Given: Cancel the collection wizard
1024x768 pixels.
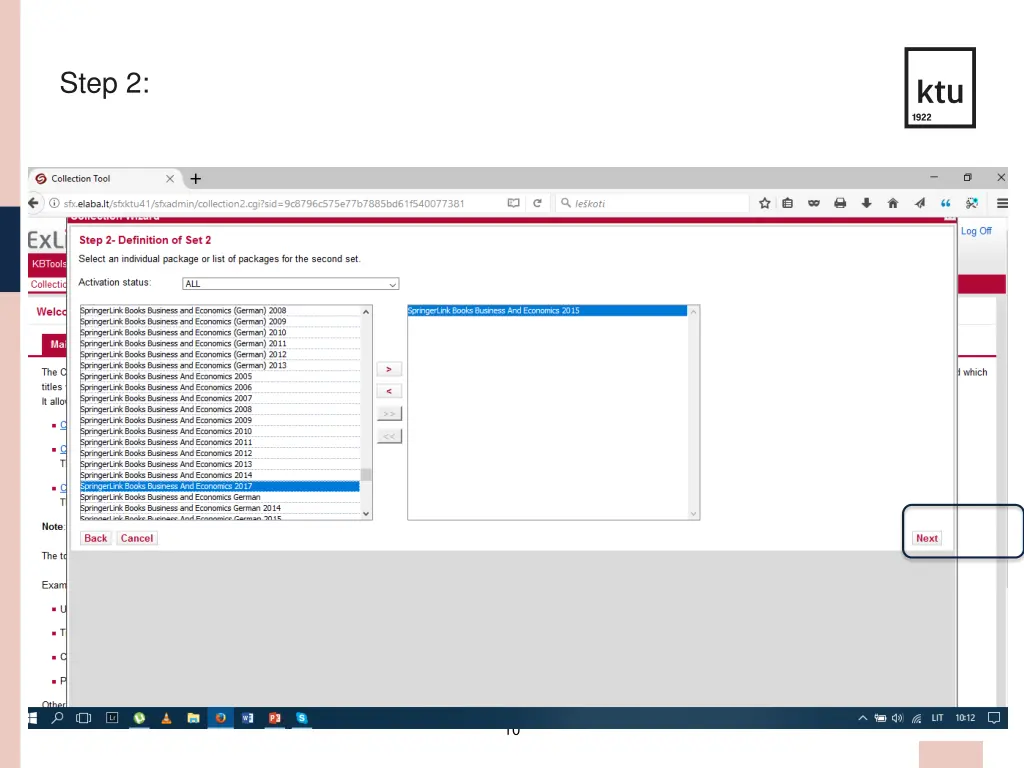Looking at the screenshot, I should pyautogui.click(x=136, y=538).
